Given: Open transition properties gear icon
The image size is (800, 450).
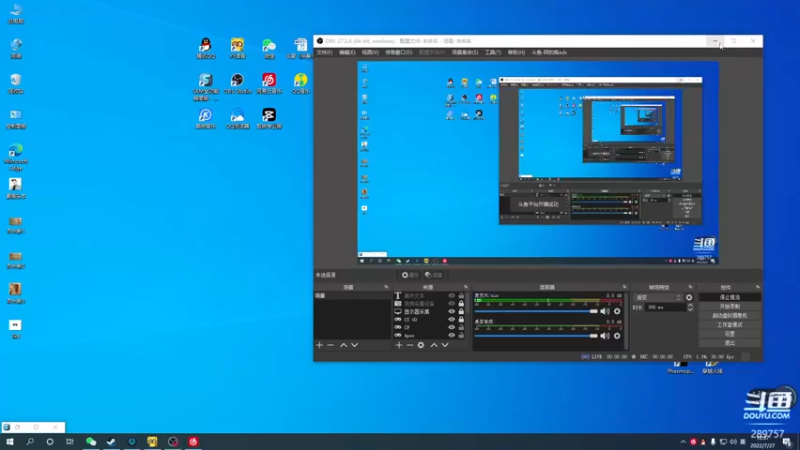Looking at the screenshot, I should tap(689, 297).
